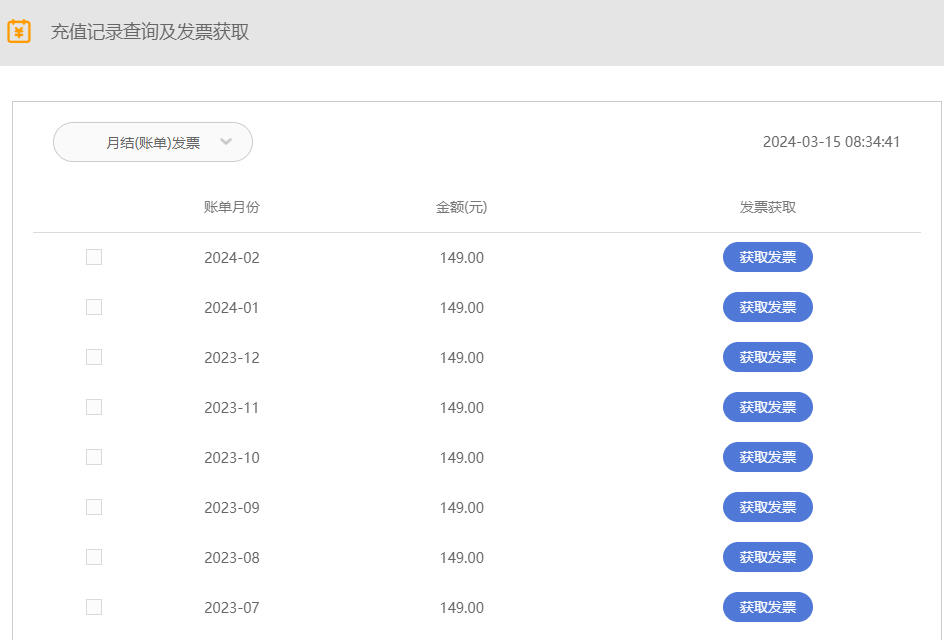Tick the checkbox for bill month 2023-12

(x=94, y=357)
